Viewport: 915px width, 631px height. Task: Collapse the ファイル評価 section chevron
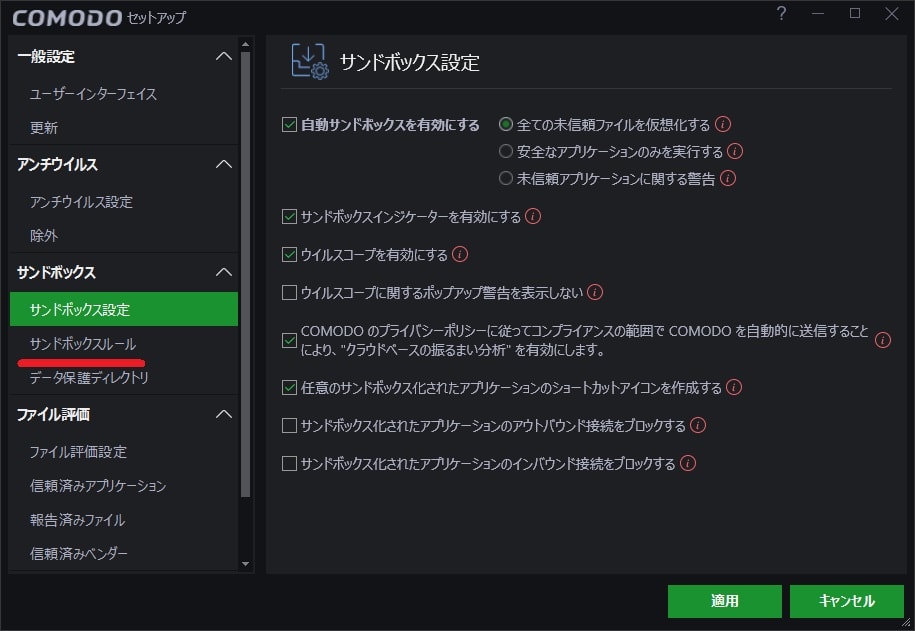tap(224, 414)
